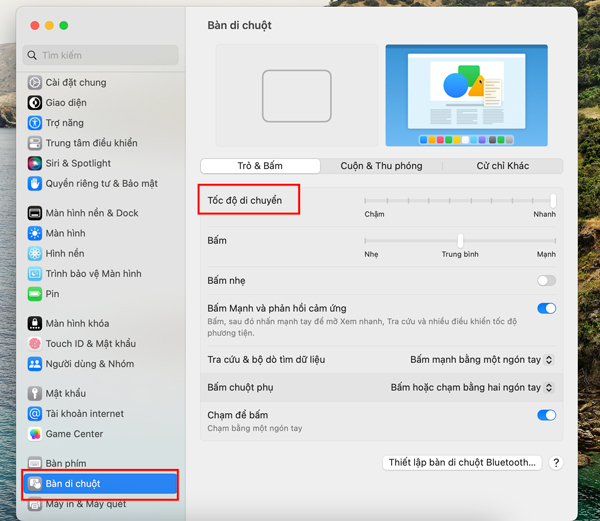Switch to Cử chỉ Khác tab
Viewport: 600px width, 521px height.
(502, 166)
